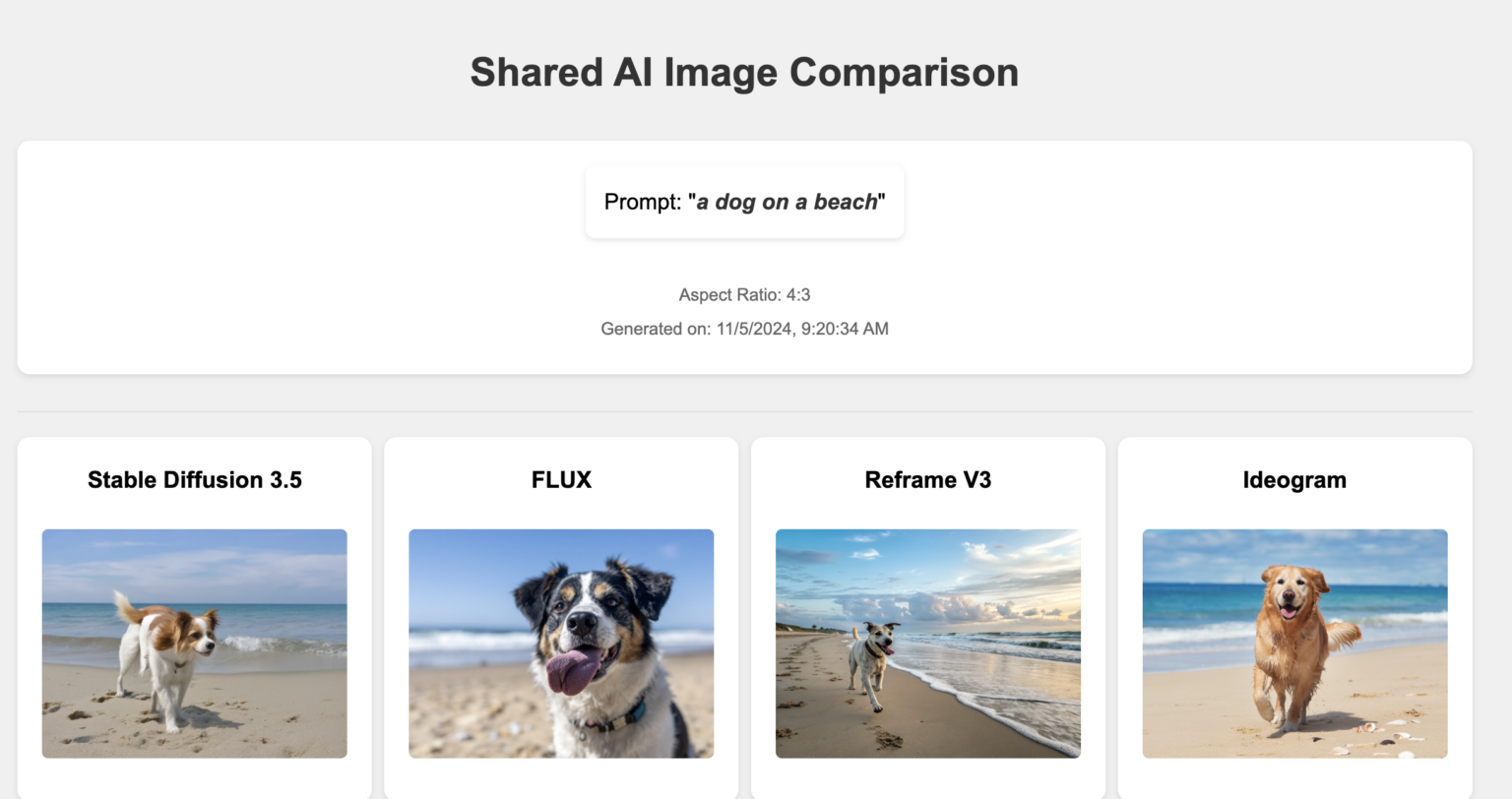Click the dog thumbnail with tongue out

pyautogui.click(x=561, y=644)
